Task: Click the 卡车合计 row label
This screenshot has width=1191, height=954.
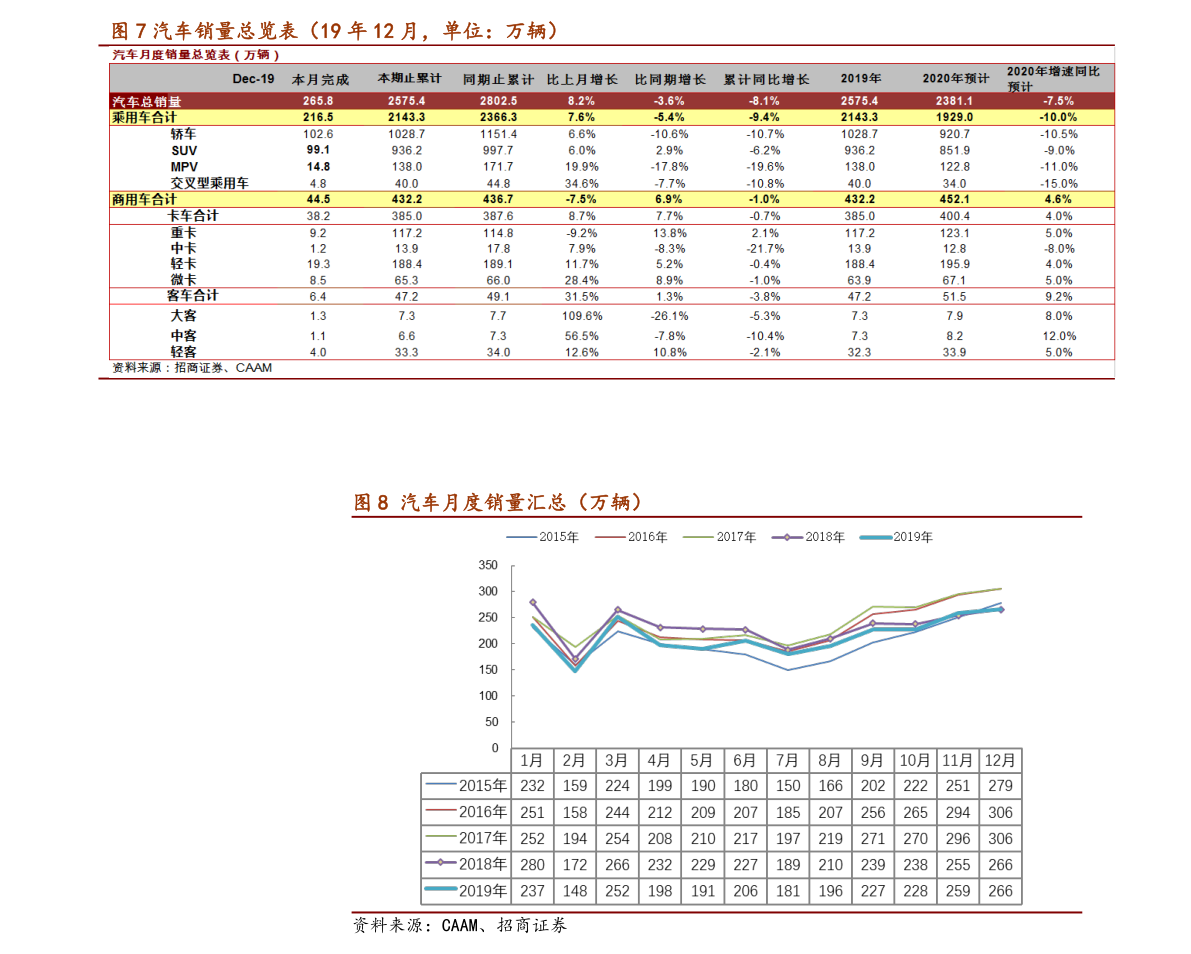Action: pos(192,216)
